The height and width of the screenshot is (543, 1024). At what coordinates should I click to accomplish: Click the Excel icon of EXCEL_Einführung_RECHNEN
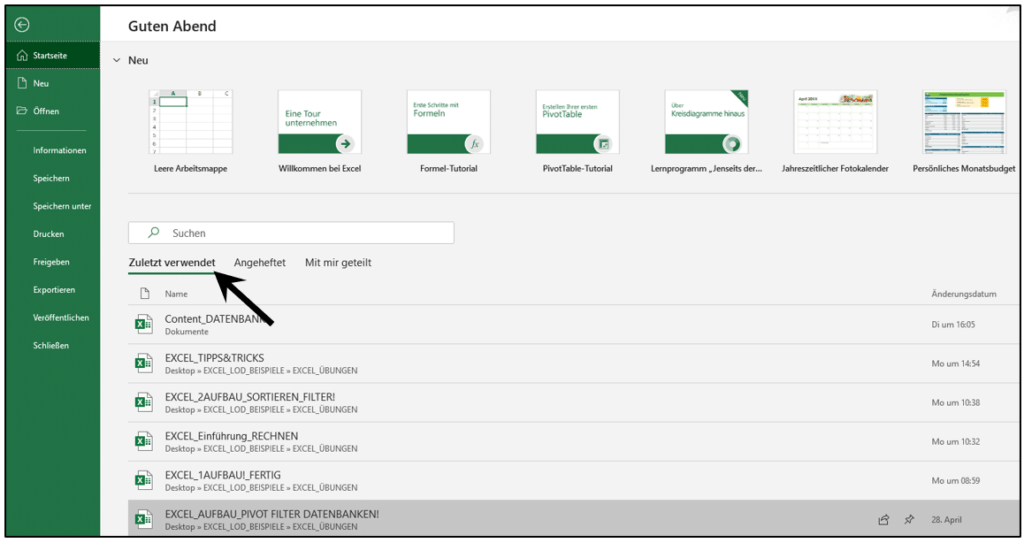coord(144,442)
